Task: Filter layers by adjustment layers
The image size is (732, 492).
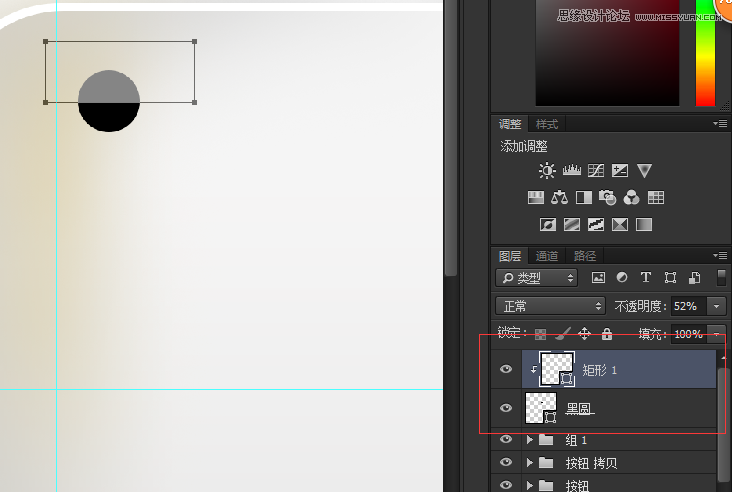Action: click(x=622, y=278)
